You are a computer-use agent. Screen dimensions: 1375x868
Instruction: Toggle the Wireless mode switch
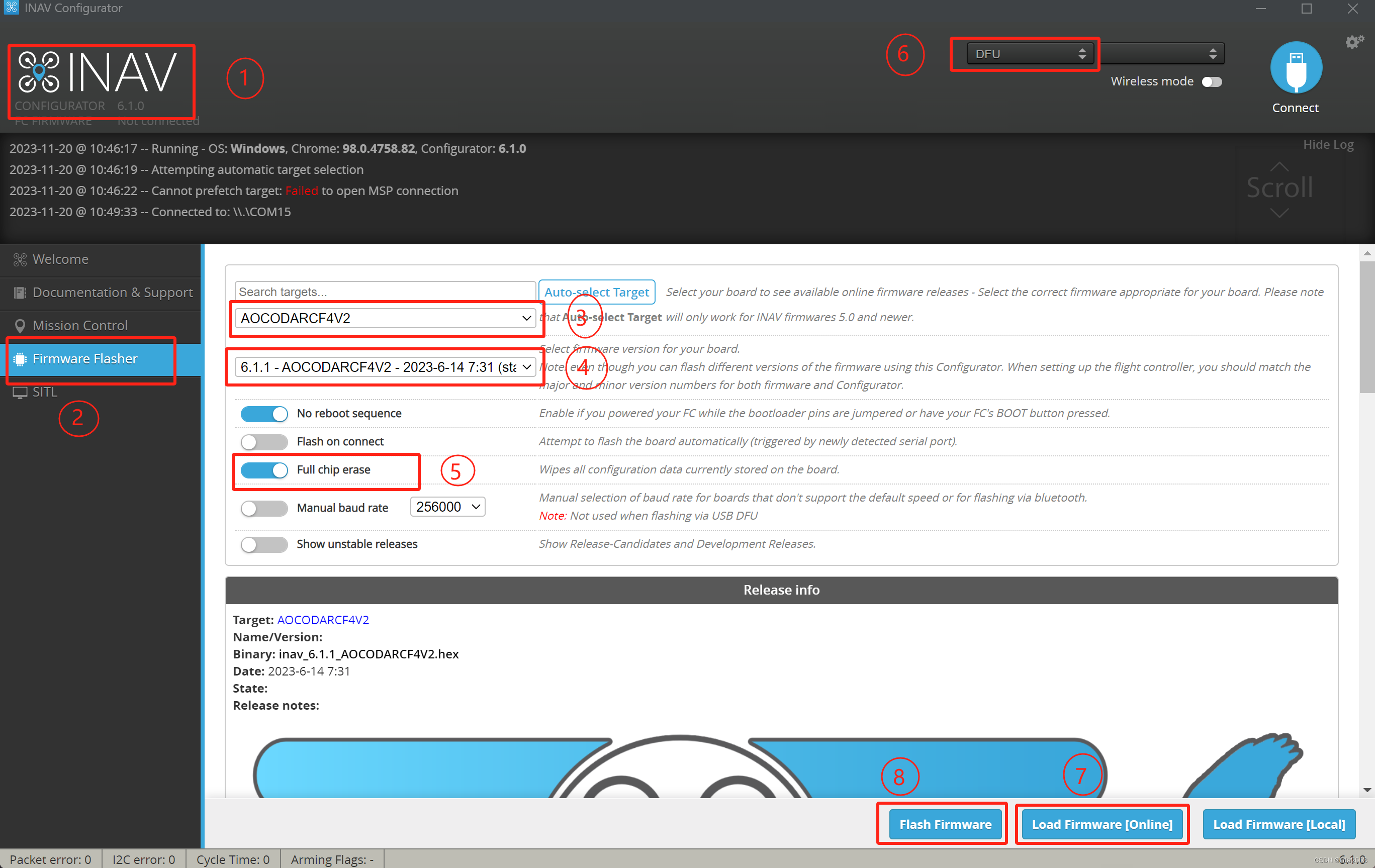[1211, 81]
